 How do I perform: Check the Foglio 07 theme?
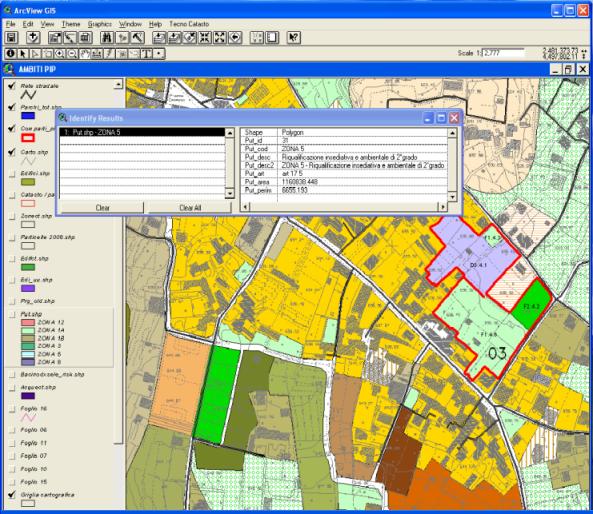point(12,456)
